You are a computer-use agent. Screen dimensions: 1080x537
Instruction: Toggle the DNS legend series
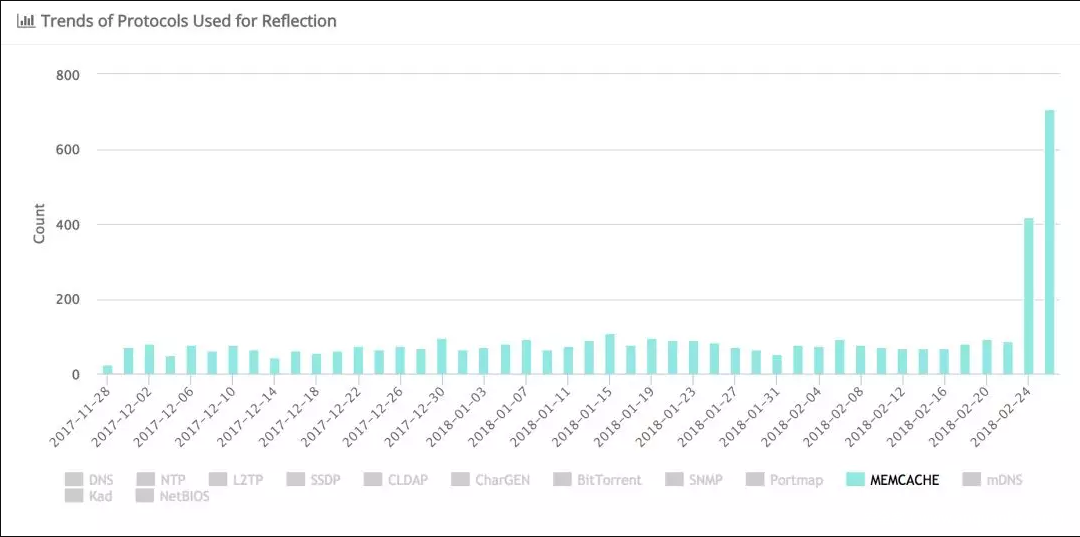point(100,480)
